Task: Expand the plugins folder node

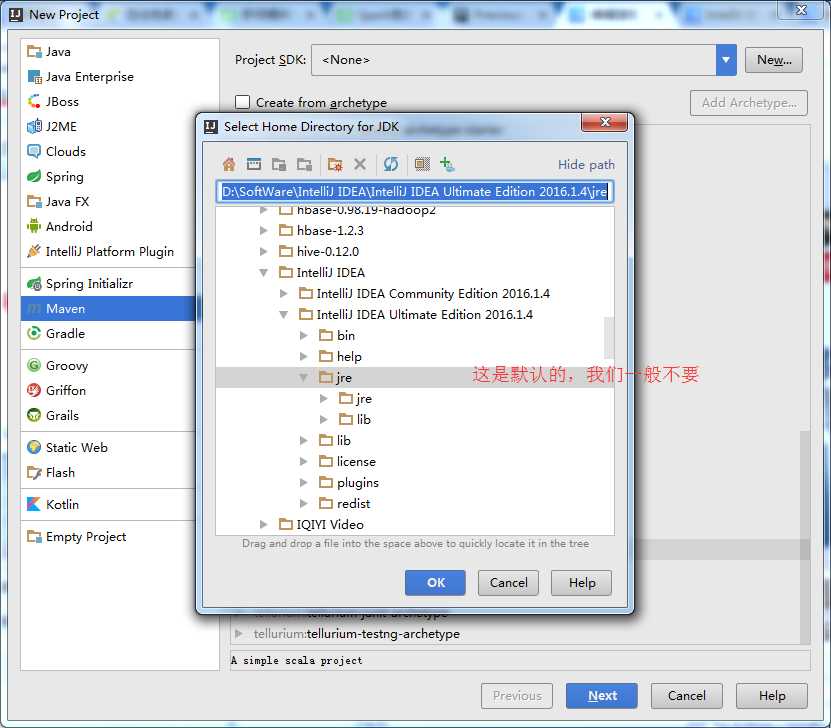Action: pos(304,483)
